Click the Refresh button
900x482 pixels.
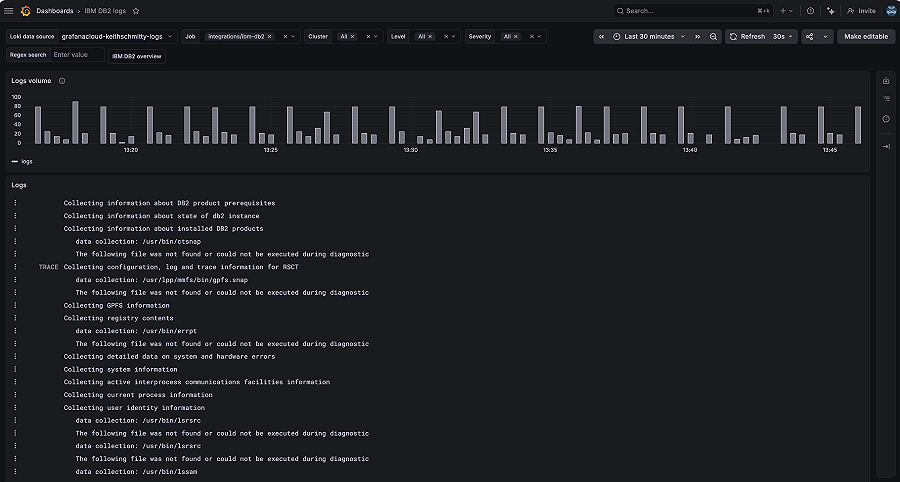click(747, 37)
